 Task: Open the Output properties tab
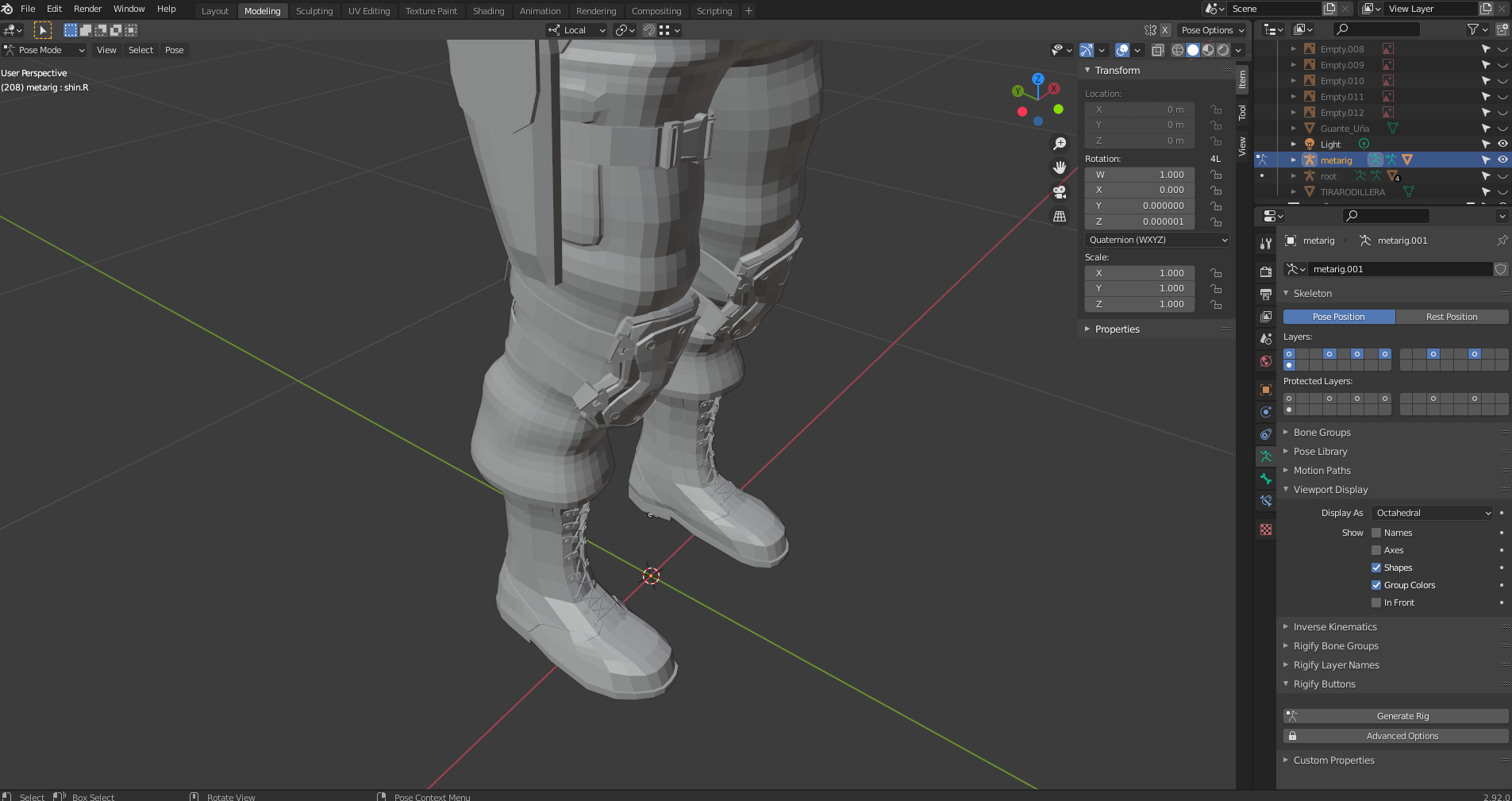tap(1266, 295)
